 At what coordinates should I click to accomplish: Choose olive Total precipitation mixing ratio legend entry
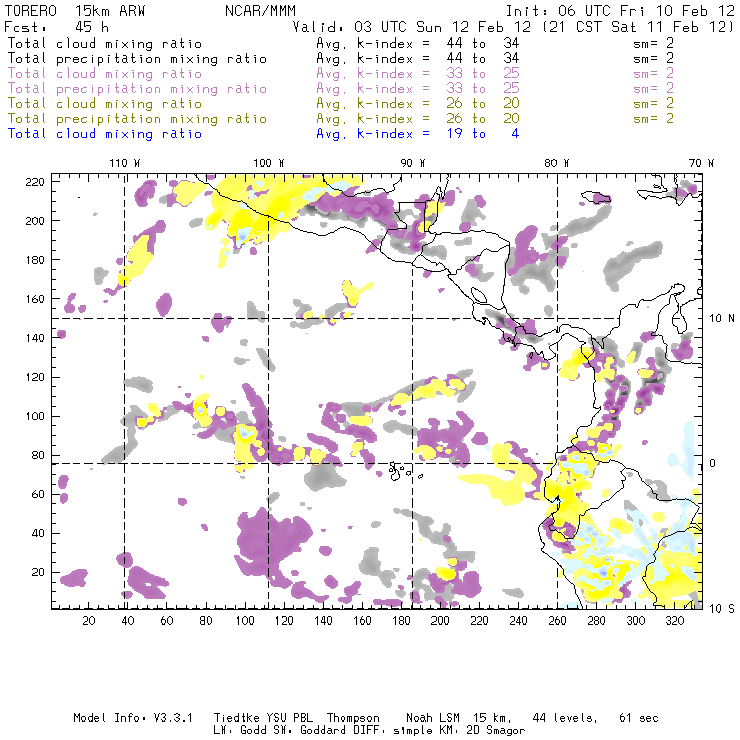coord(137,119)
